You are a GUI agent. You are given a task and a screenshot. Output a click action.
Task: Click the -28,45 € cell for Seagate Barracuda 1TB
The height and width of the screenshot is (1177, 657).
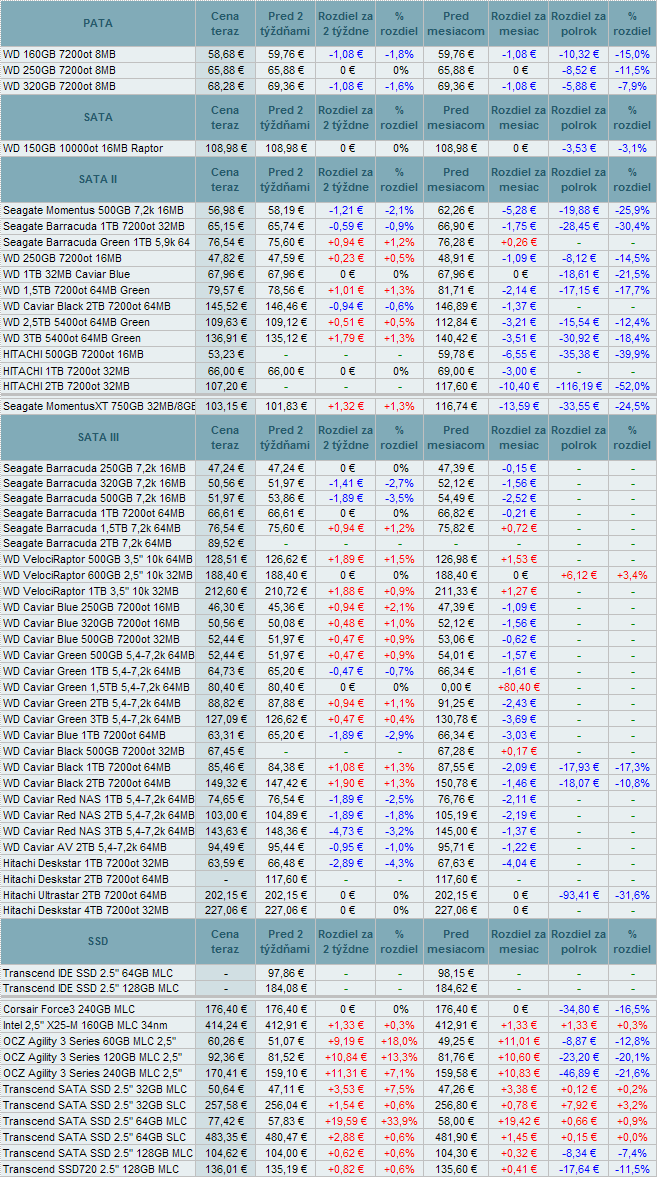(577, 227)
